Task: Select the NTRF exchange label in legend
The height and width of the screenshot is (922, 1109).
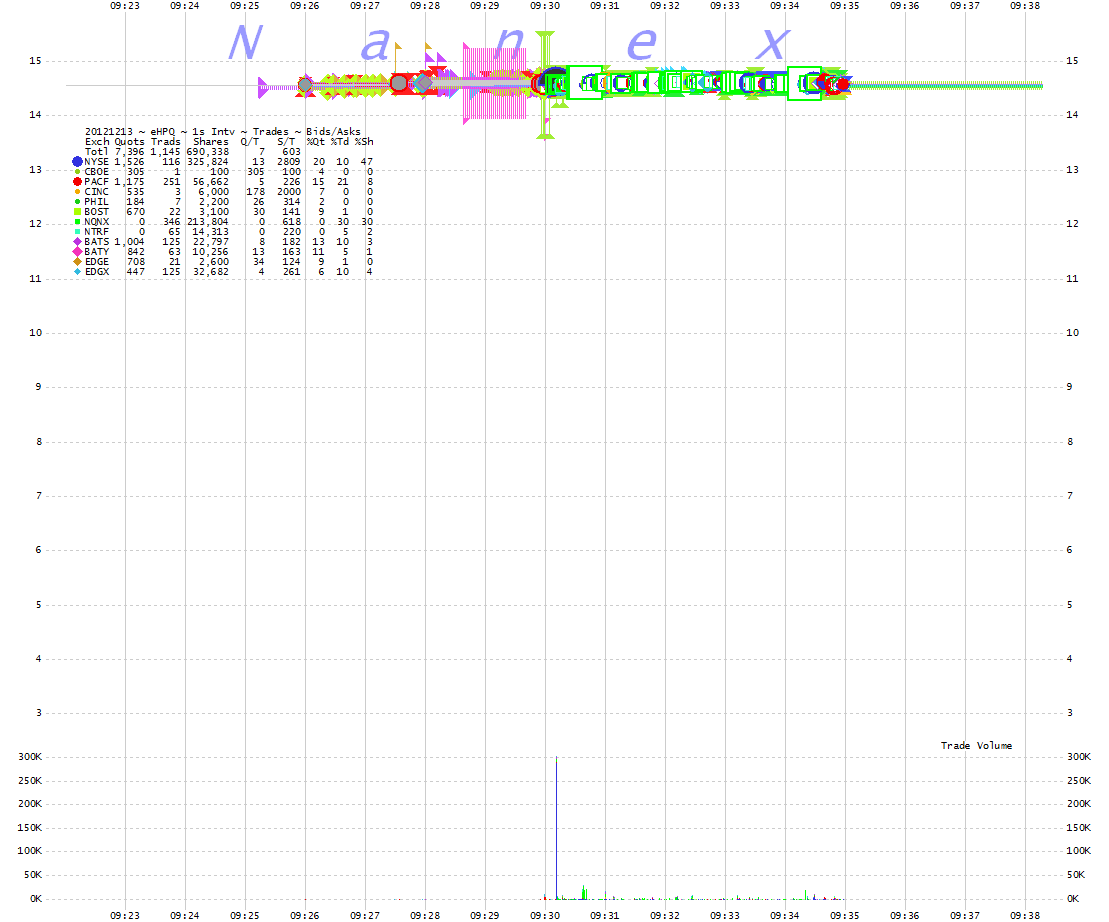Action: (x=97, y=232)
